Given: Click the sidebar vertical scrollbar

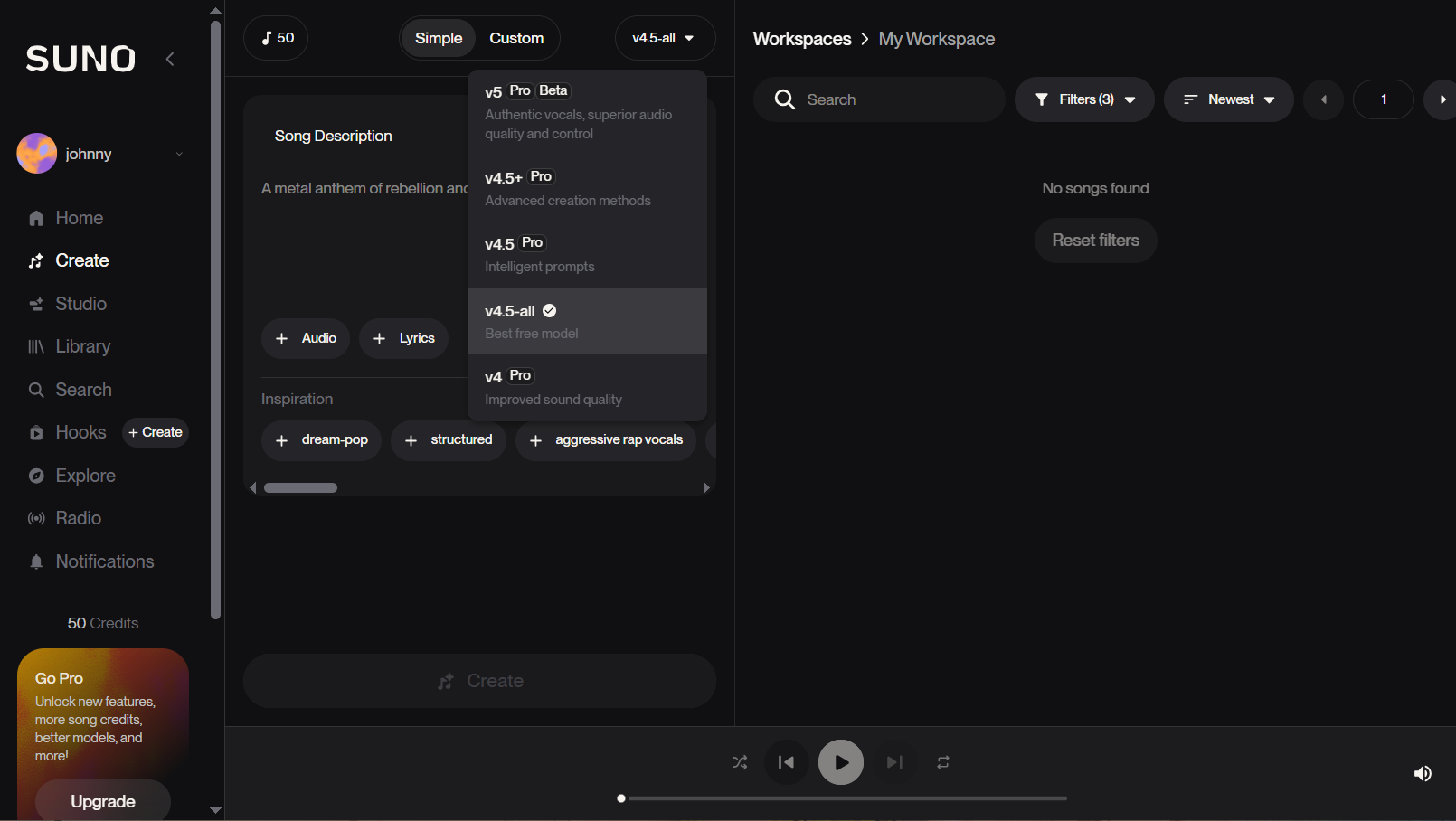Looking at the screenshot, I should (x=215, y=321).
